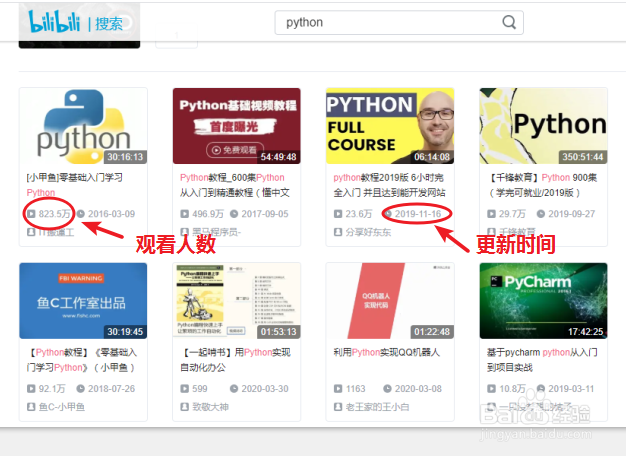The height and width of the screenshot is (456, 626).
Task: Click clock icon beside 2020-03-30
Action: point(234,389)
